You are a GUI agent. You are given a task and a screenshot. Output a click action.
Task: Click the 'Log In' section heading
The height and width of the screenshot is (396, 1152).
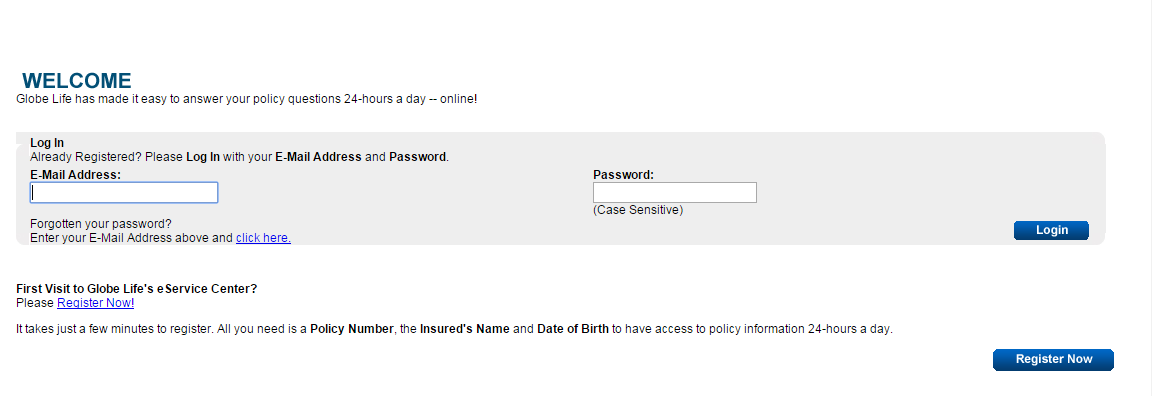[47, 143]
